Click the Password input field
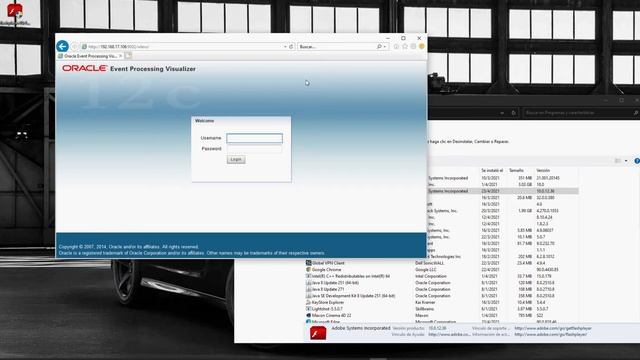This screenshot has width=640, height=360. pos(254,149)
